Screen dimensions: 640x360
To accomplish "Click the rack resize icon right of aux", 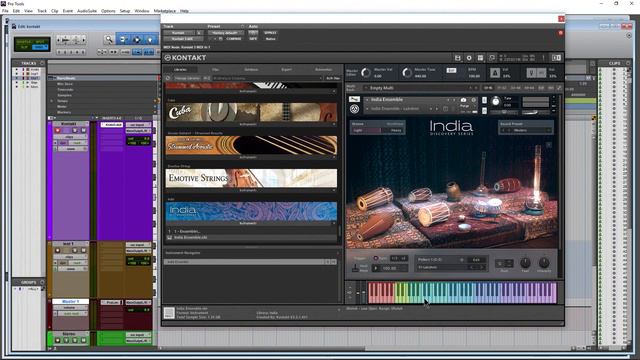I will (x=559, y=88).
